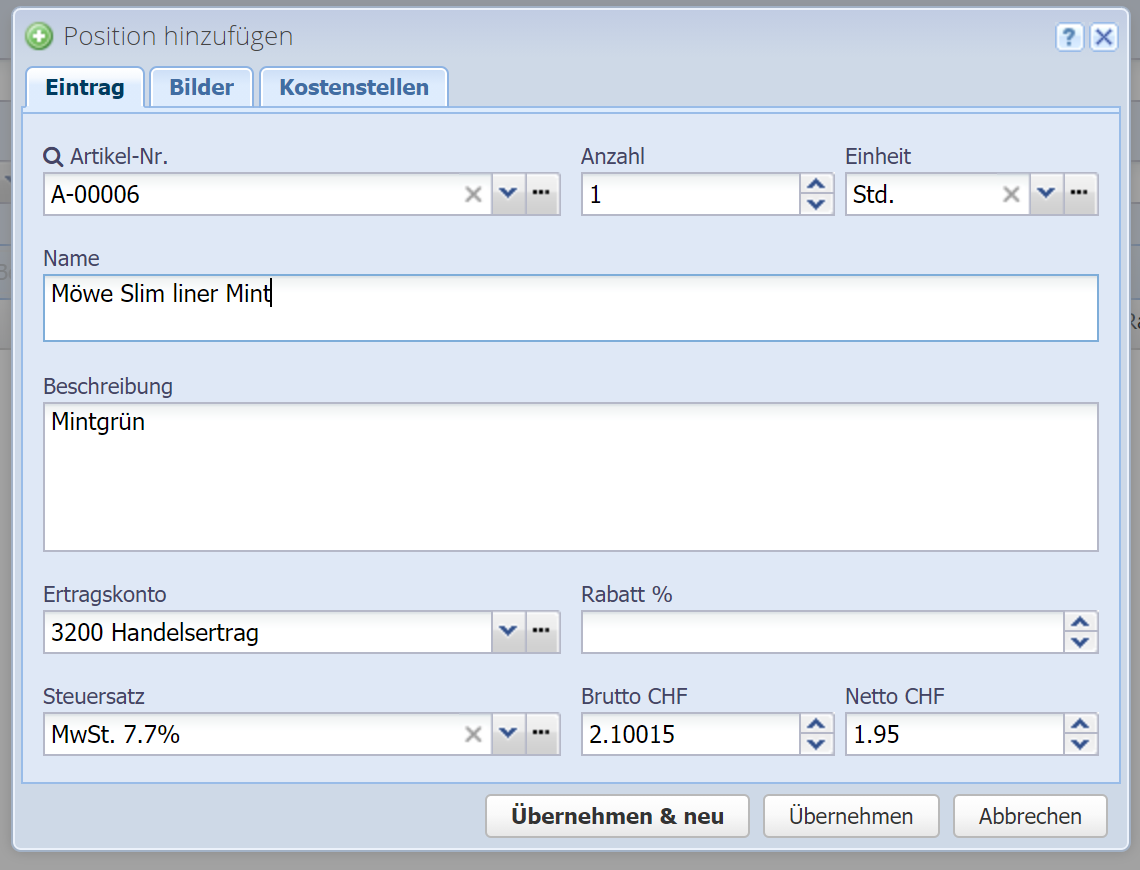
Task: Clear the Einheit field value
Action: (1011, 194)
